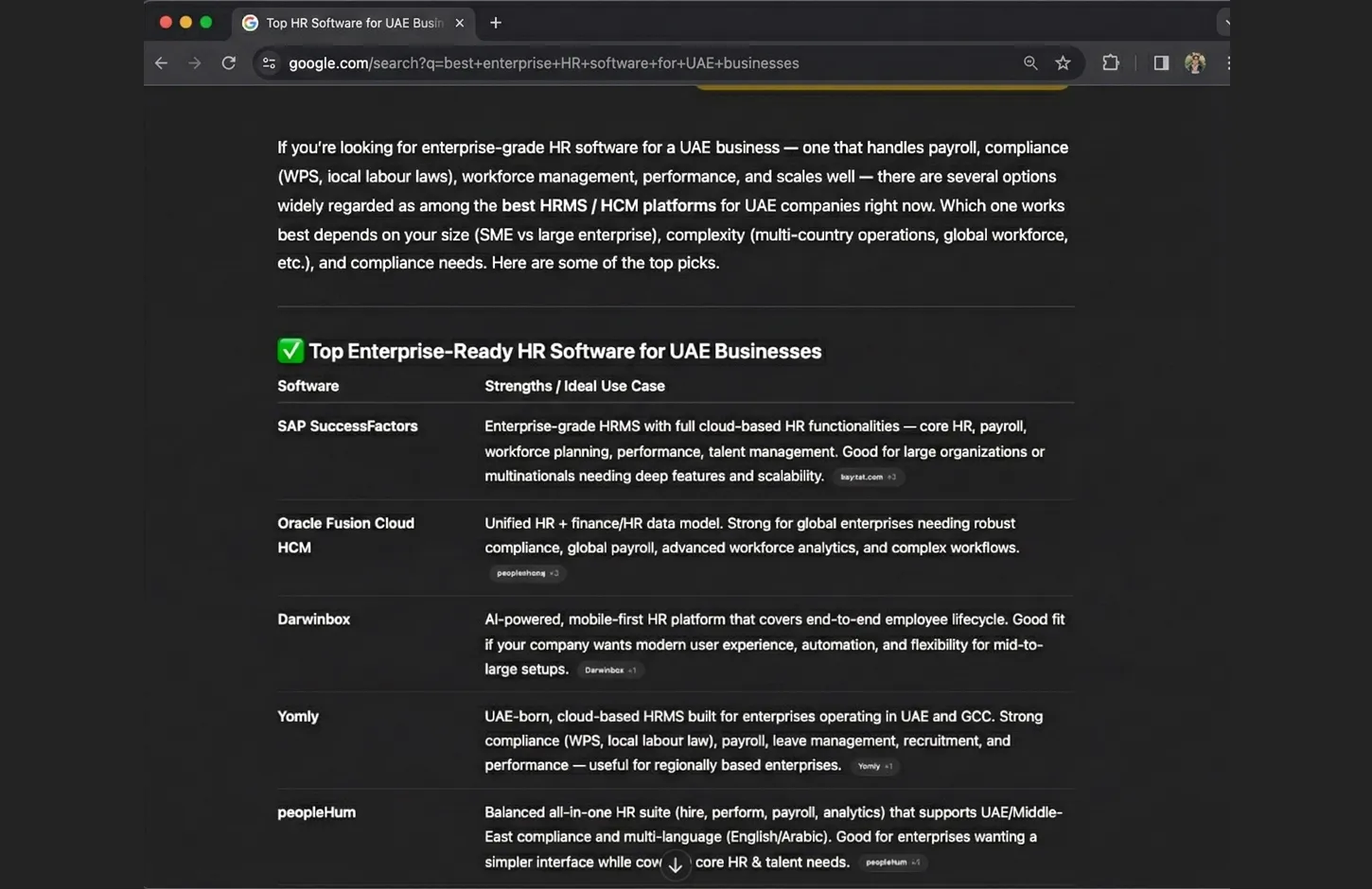Image resolution: width=1372 pixels, height=889 pixels.
Task: Open the Darwinbox source citation chip
Action: (610, 671)
